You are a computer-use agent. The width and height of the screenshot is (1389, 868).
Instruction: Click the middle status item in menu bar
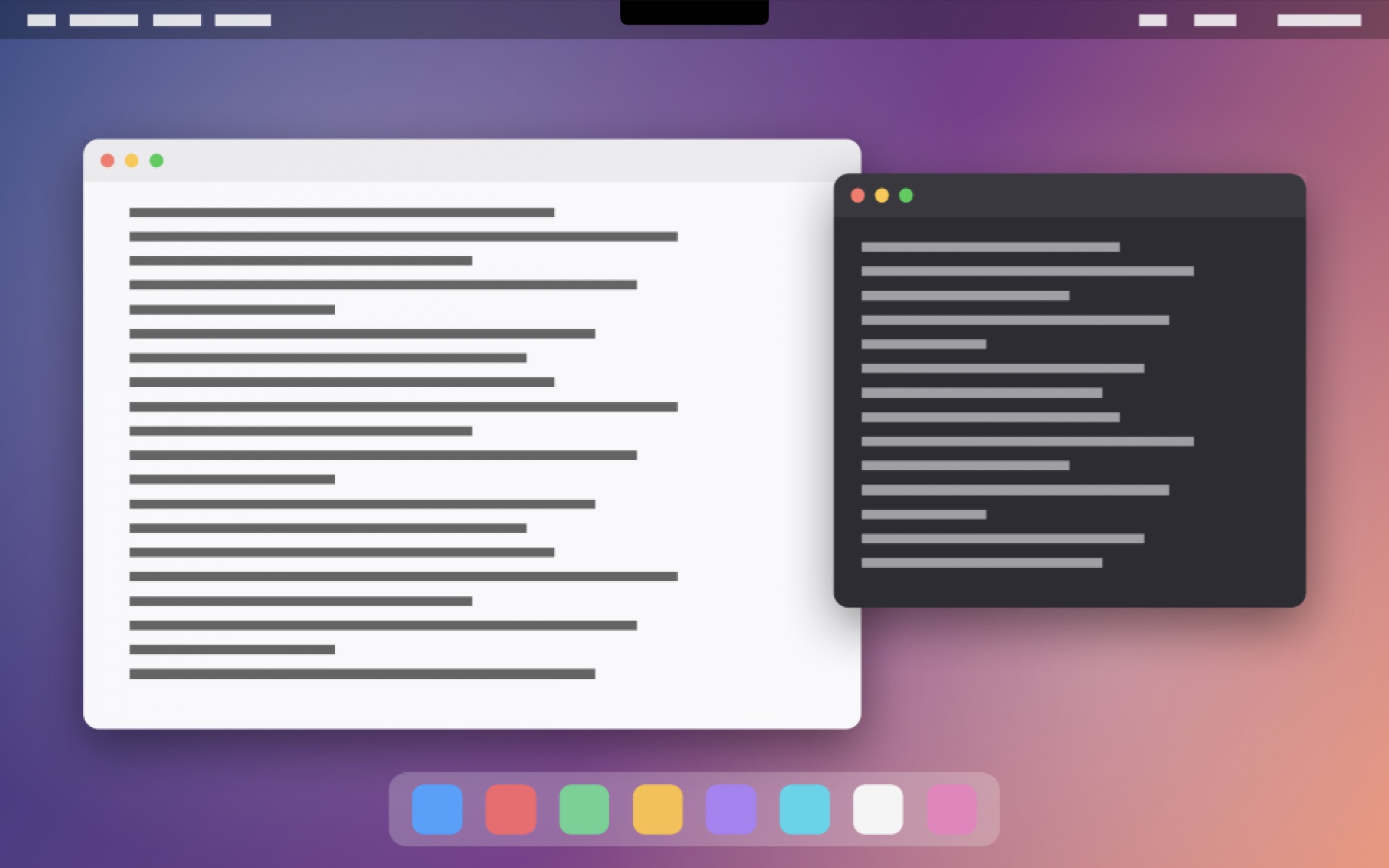[1215, 20]
